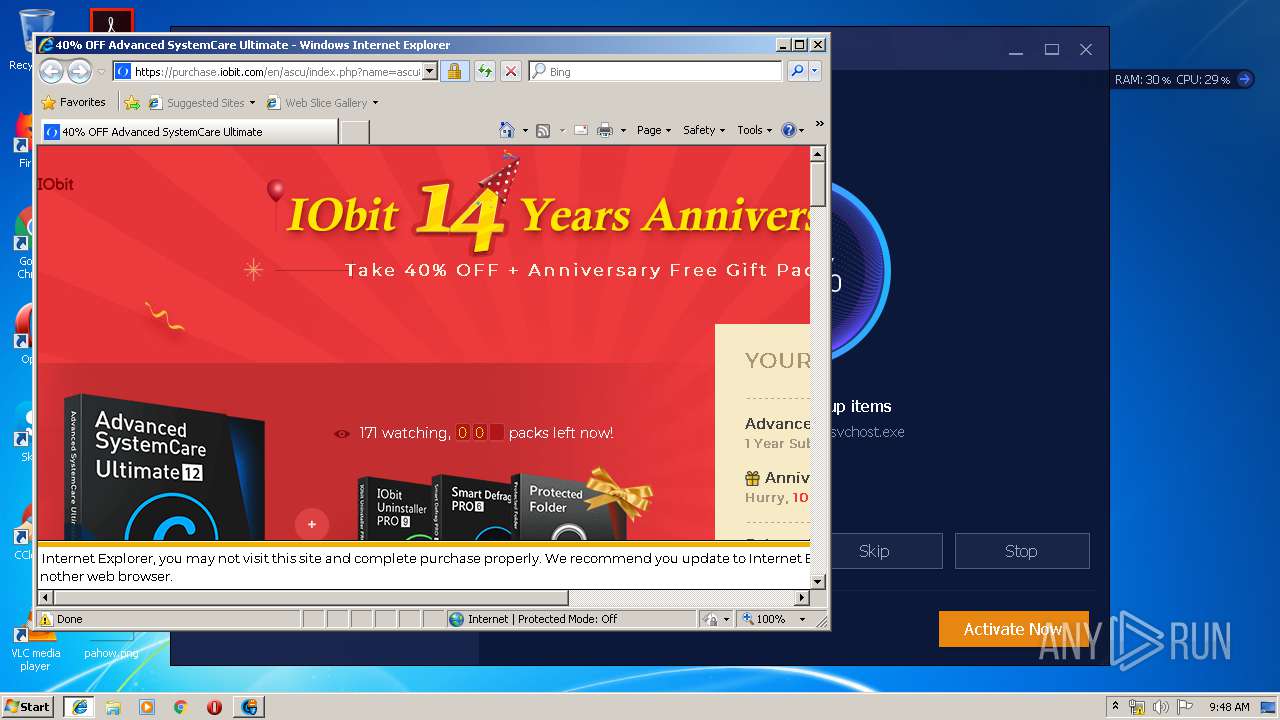
Task: Open the Page menu
Action: coord(654,130)
